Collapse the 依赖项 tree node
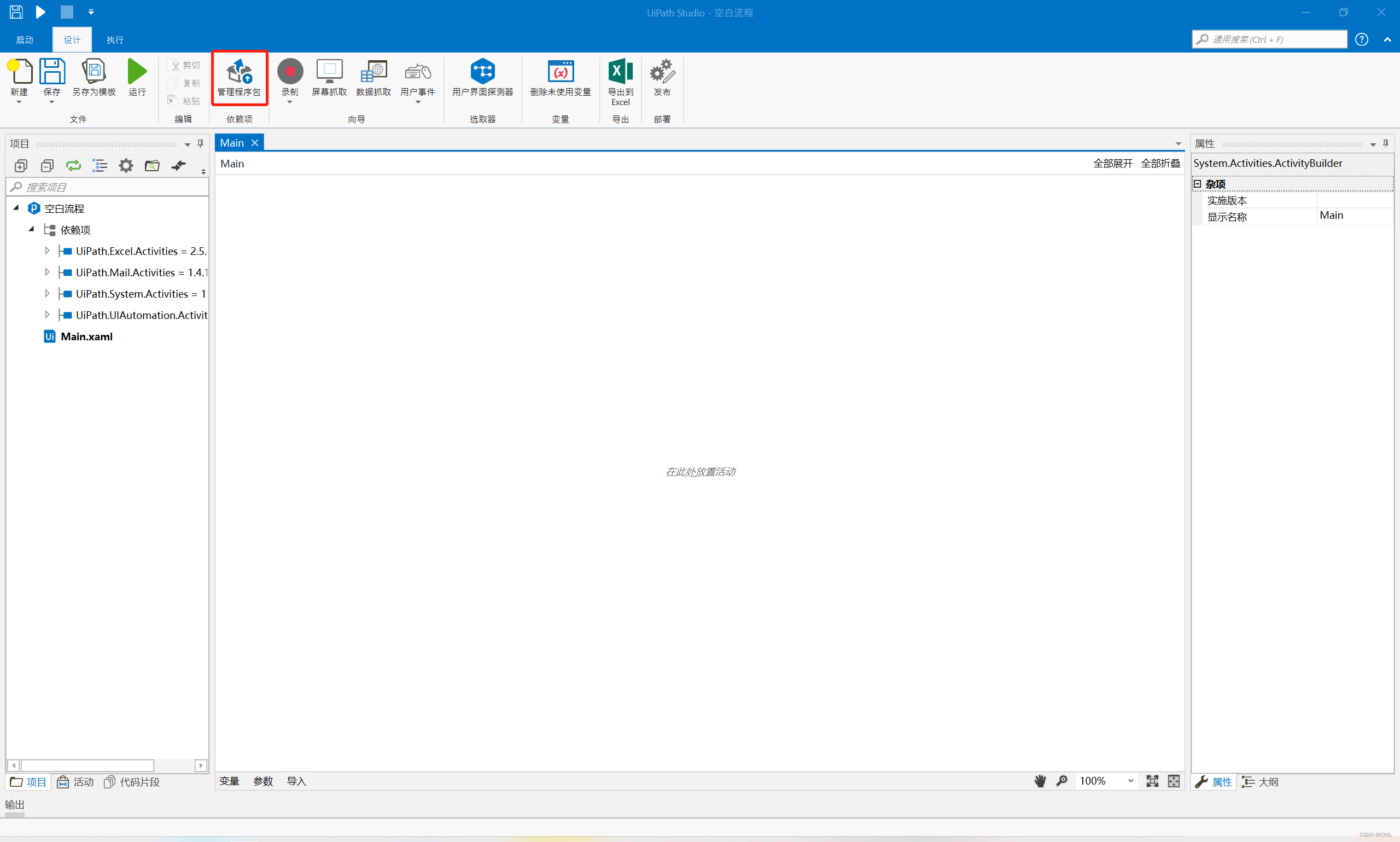The width and height of the screenshot is (1400, 842). (x=32, y=229)
